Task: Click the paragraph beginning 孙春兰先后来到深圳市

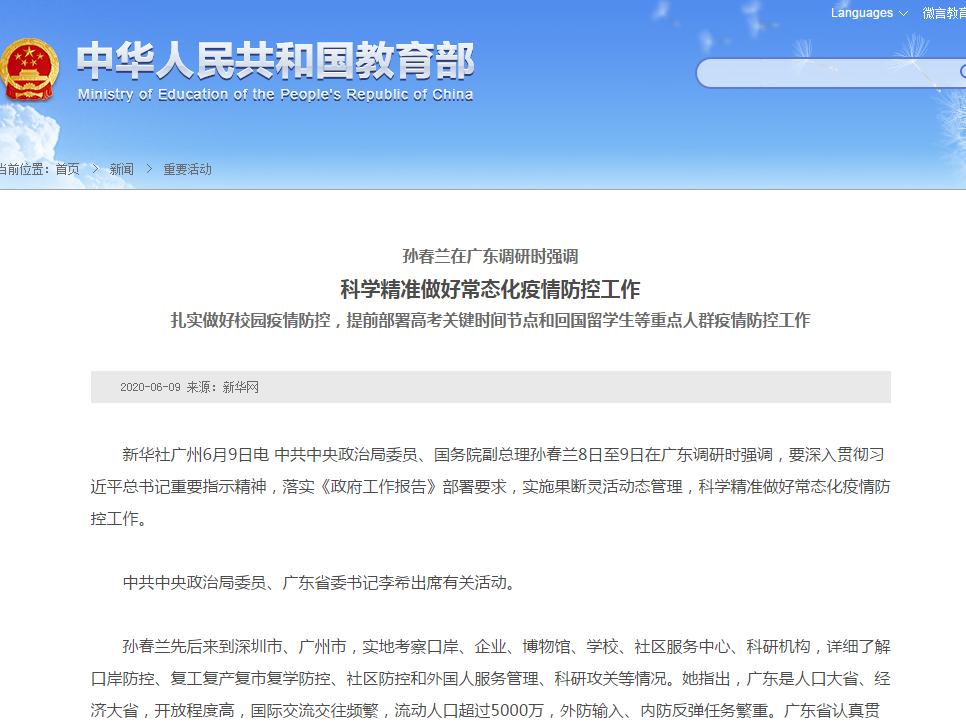Action: click(x=490, y=679)
